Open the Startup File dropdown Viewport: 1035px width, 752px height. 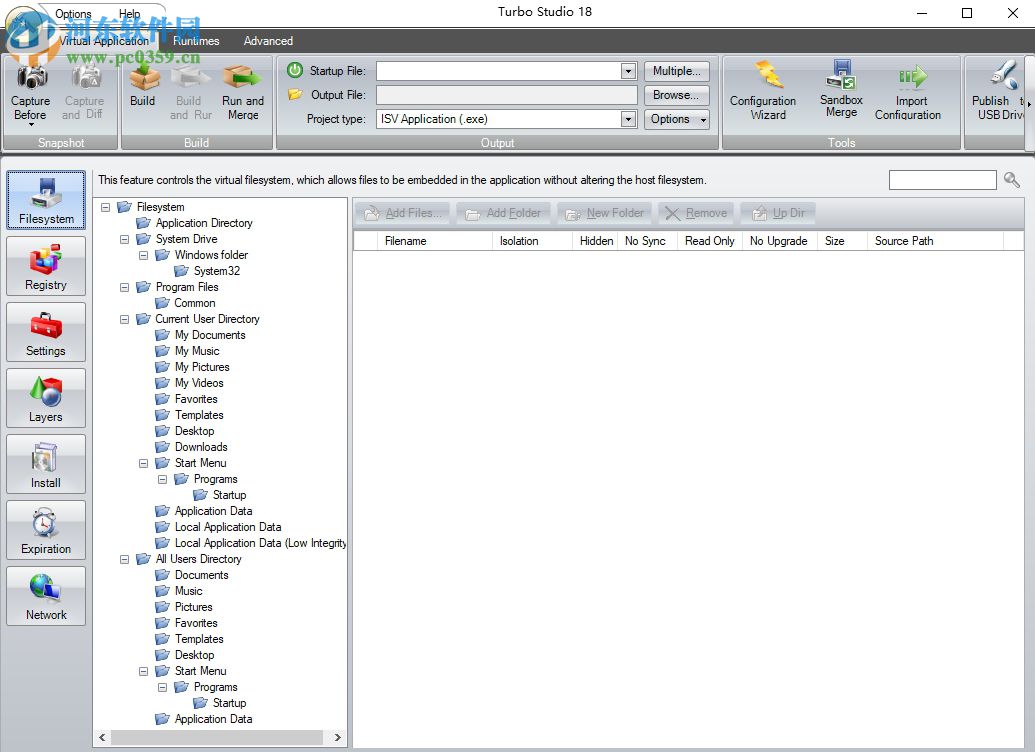[628, 71]
